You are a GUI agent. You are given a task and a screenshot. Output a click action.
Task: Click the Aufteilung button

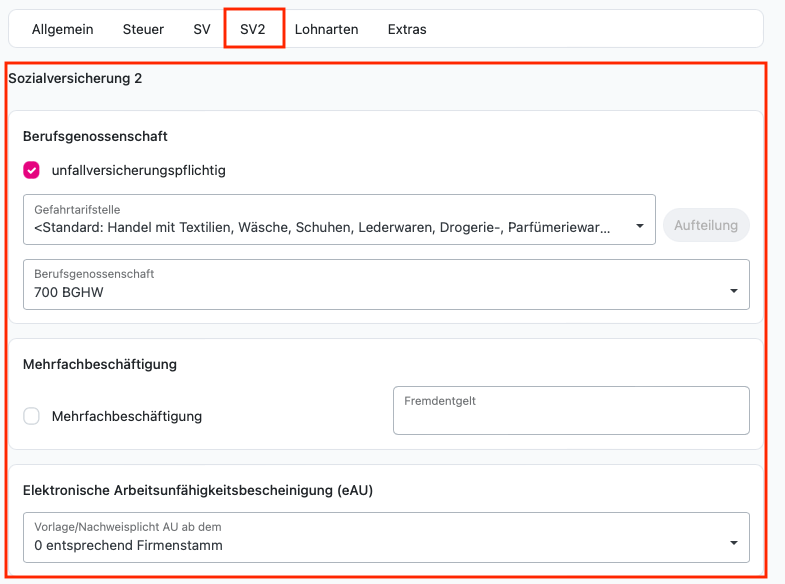706,225
